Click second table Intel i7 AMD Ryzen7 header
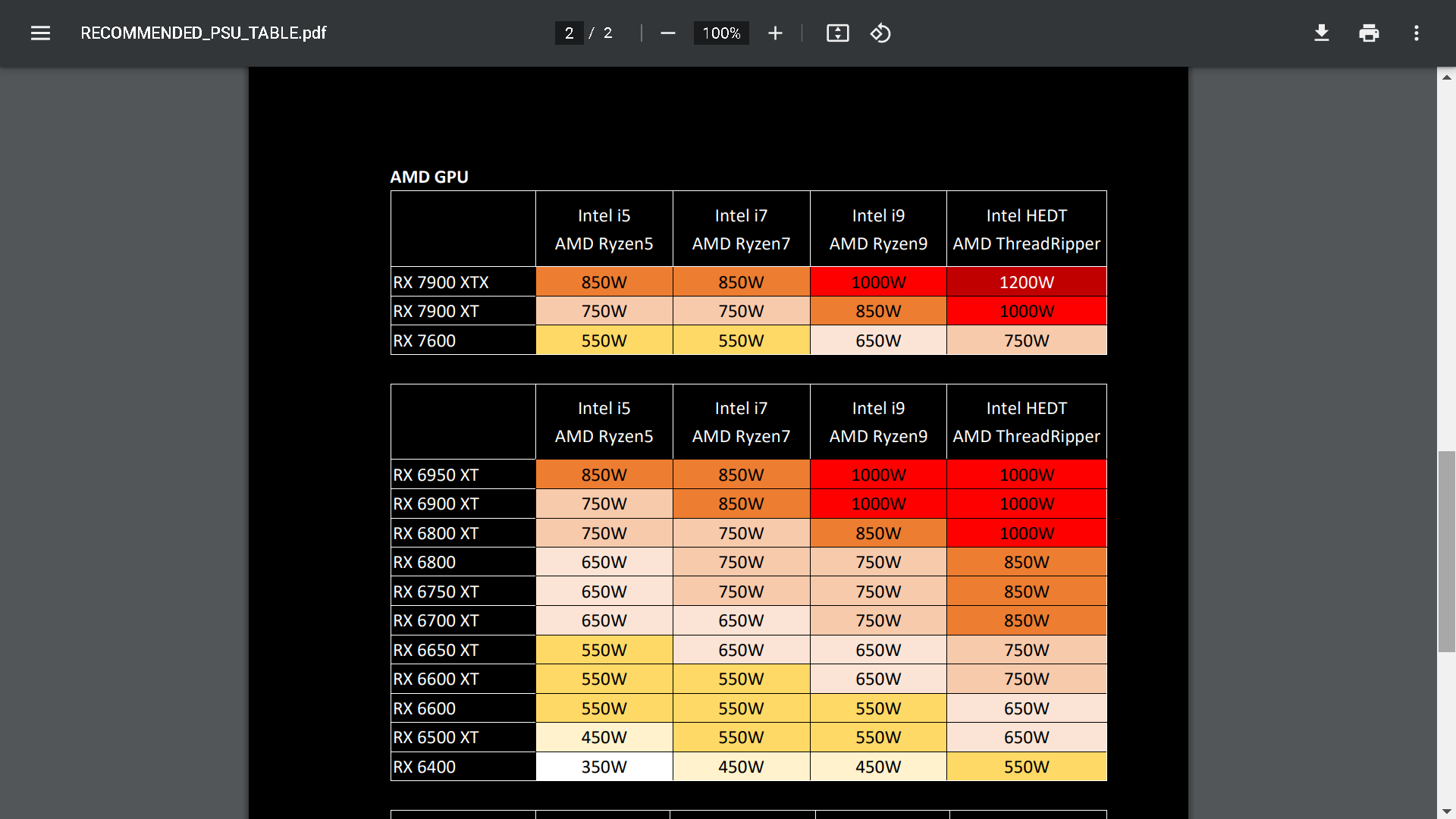The image size is (1456, 819). pos(741,422)
